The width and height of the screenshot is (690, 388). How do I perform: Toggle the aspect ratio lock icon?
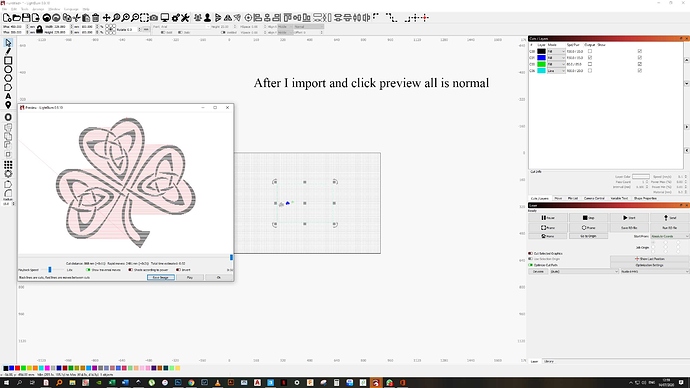pos(39,29)
